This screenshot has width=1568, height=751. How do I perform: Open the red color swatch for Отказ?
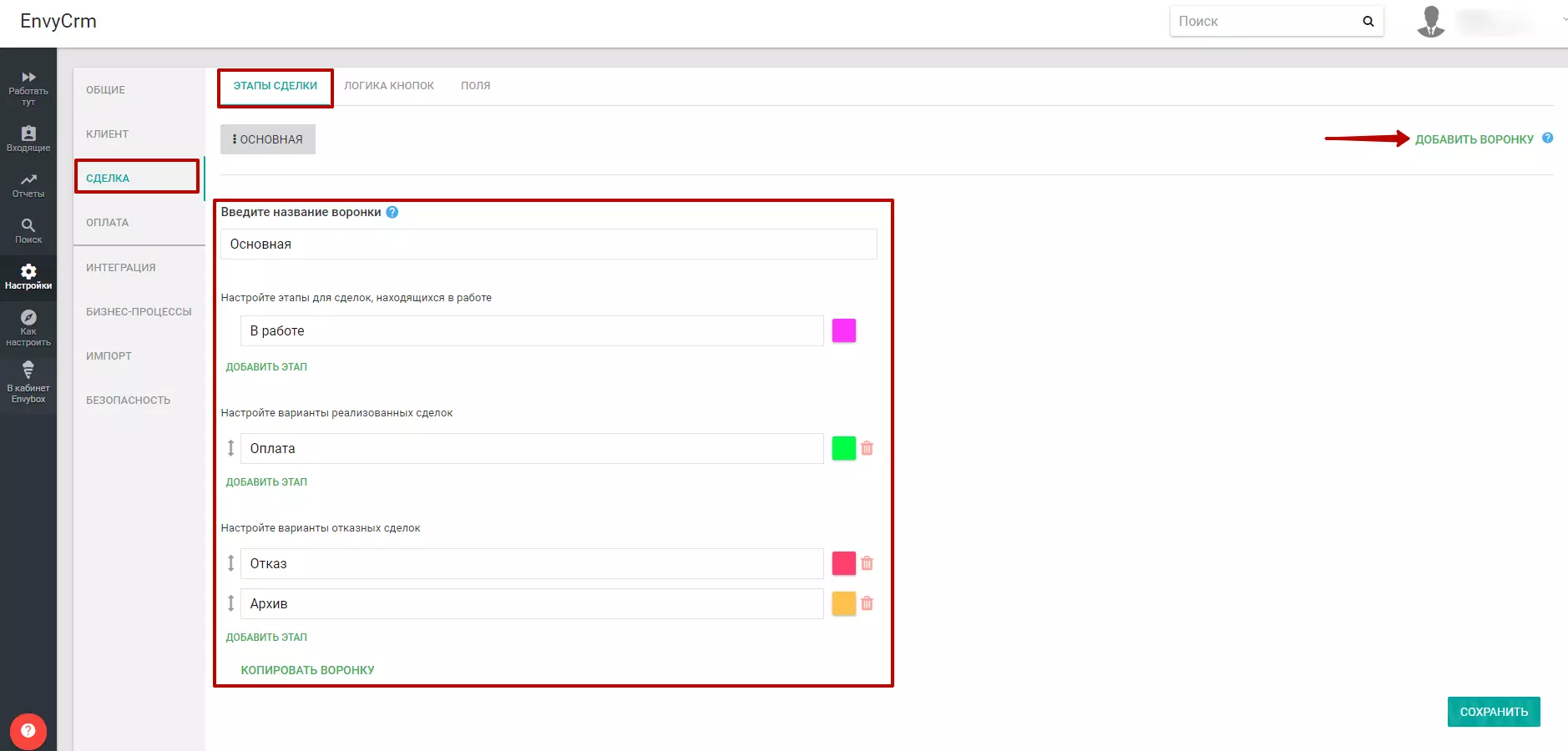tap(844, 563)
